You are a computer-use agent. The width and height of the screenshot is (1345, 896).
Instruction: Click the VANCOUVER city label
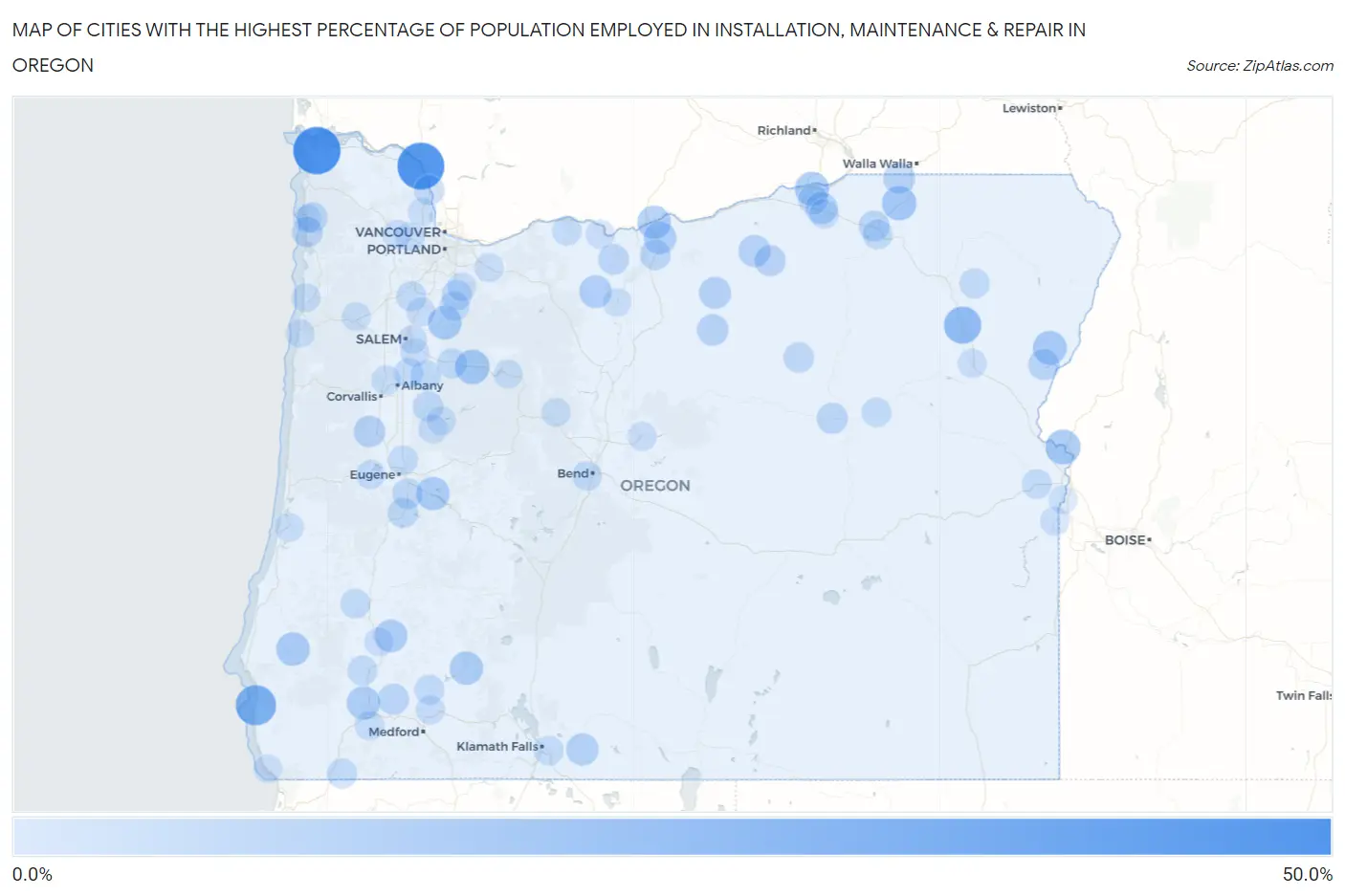click(398, 232)
